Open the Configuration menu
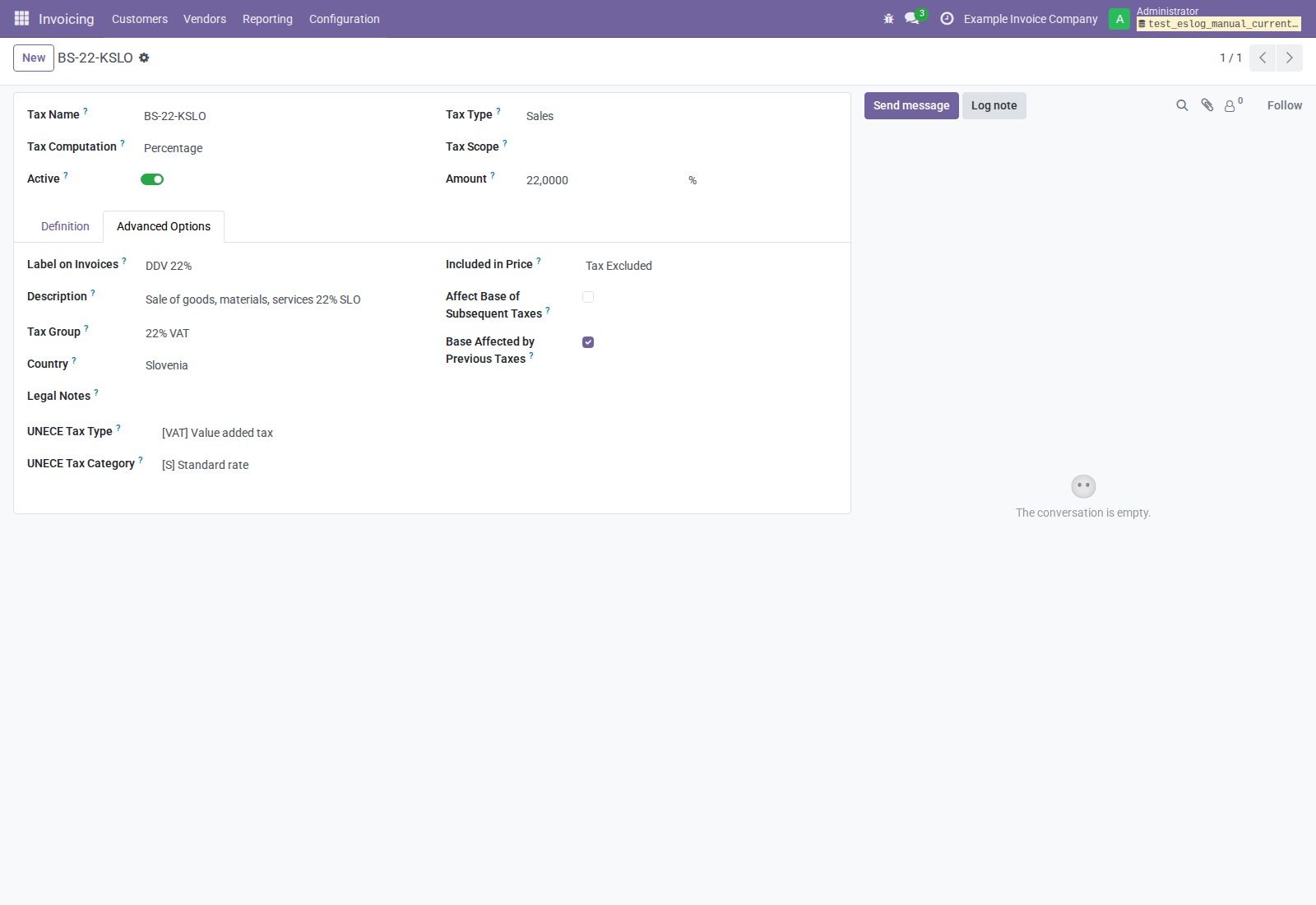The image size is (1316, 905). click(345, 19)
